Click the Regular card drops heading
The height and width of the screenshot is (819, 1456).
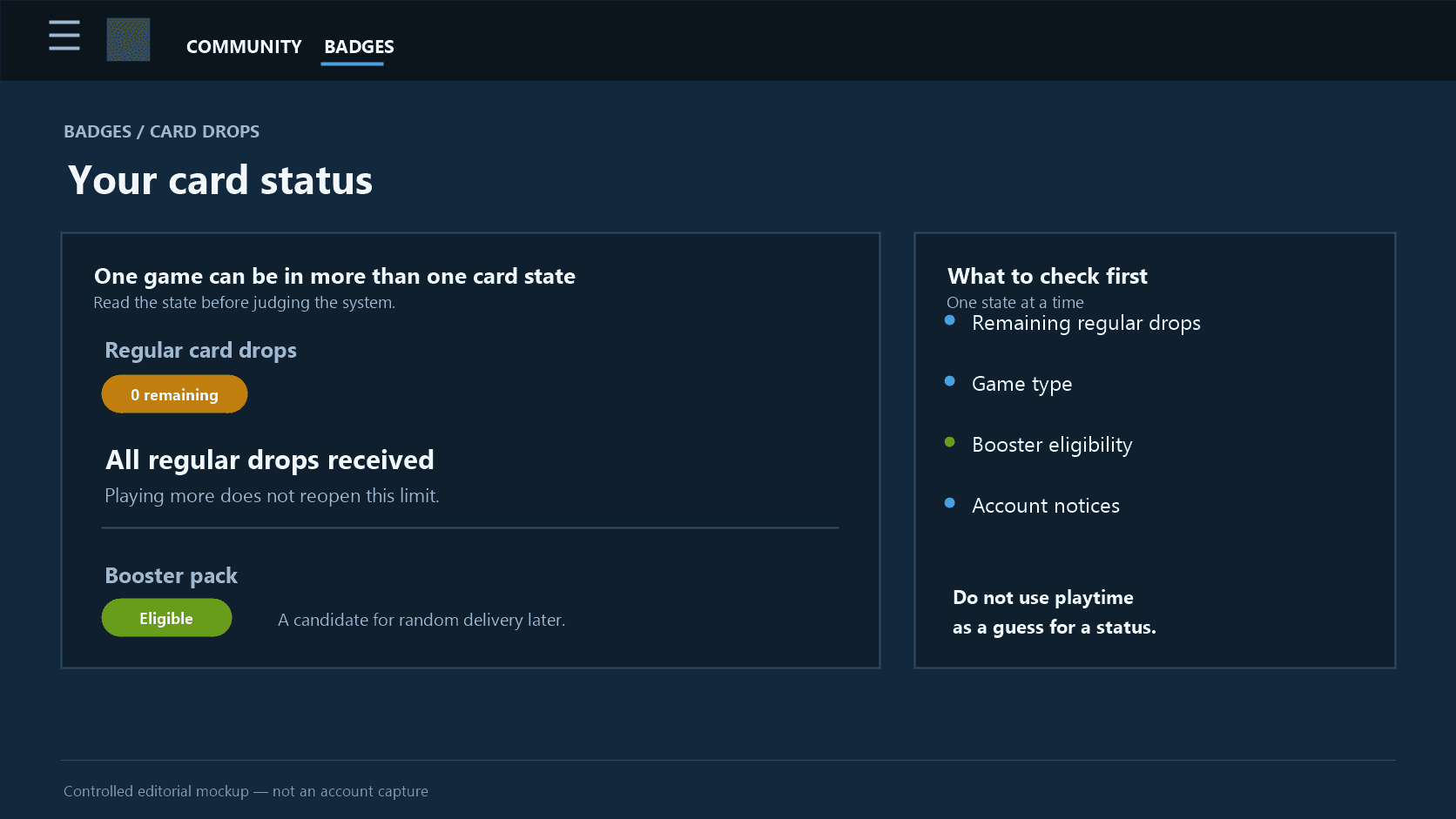[200, 350]
